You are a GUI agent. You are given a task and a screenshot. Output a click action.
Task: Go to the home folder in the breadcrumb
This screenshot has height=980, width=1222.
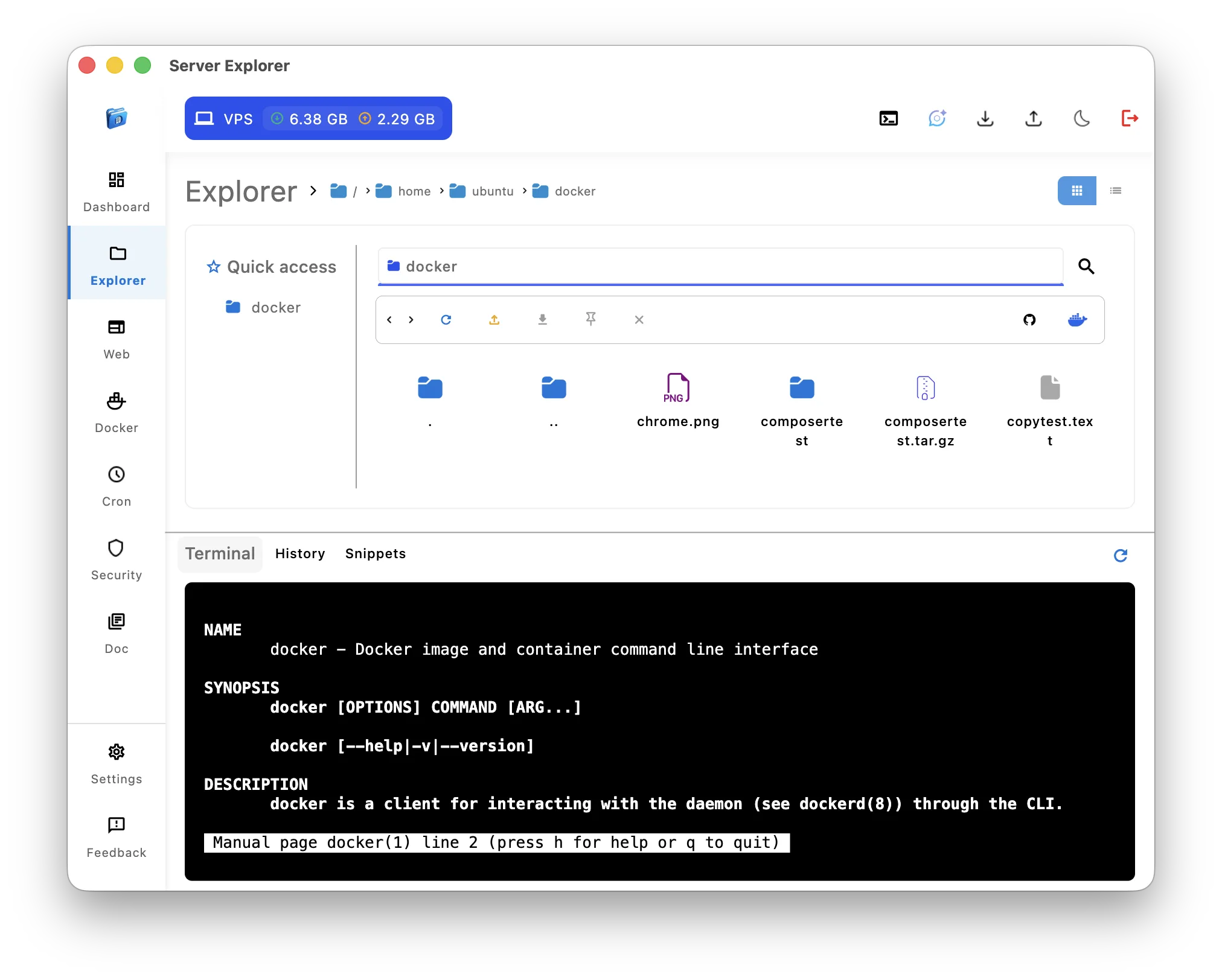(403, 191)
